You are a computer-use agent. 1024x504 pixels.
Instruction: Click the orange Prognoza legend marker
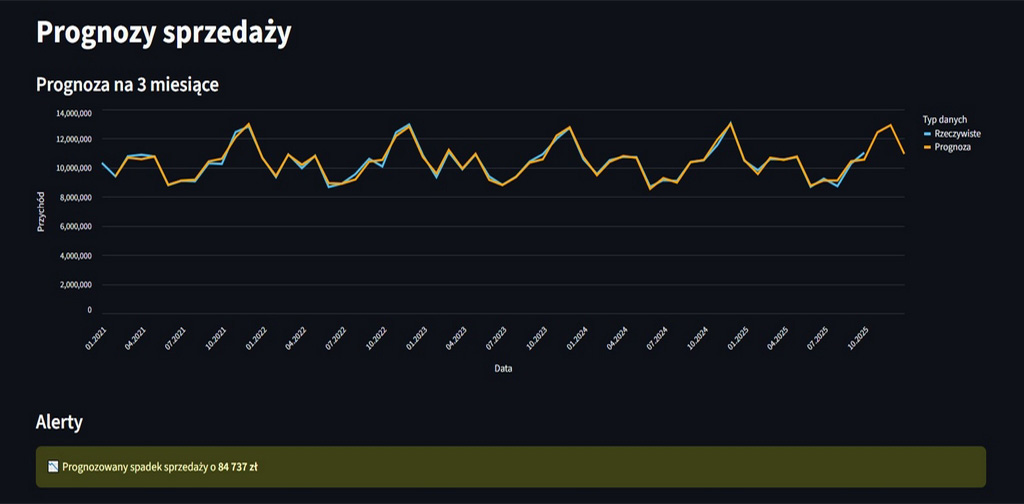[x=927, y=147]
